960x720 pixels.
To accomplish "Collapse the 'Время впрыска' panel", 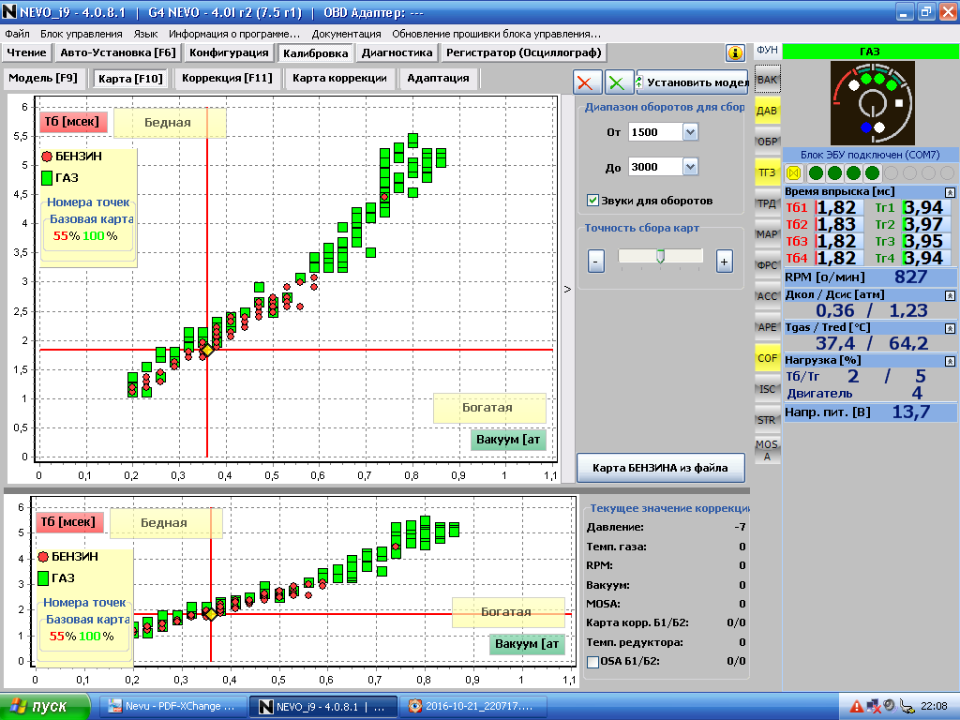I will click(x=948, y=191).
